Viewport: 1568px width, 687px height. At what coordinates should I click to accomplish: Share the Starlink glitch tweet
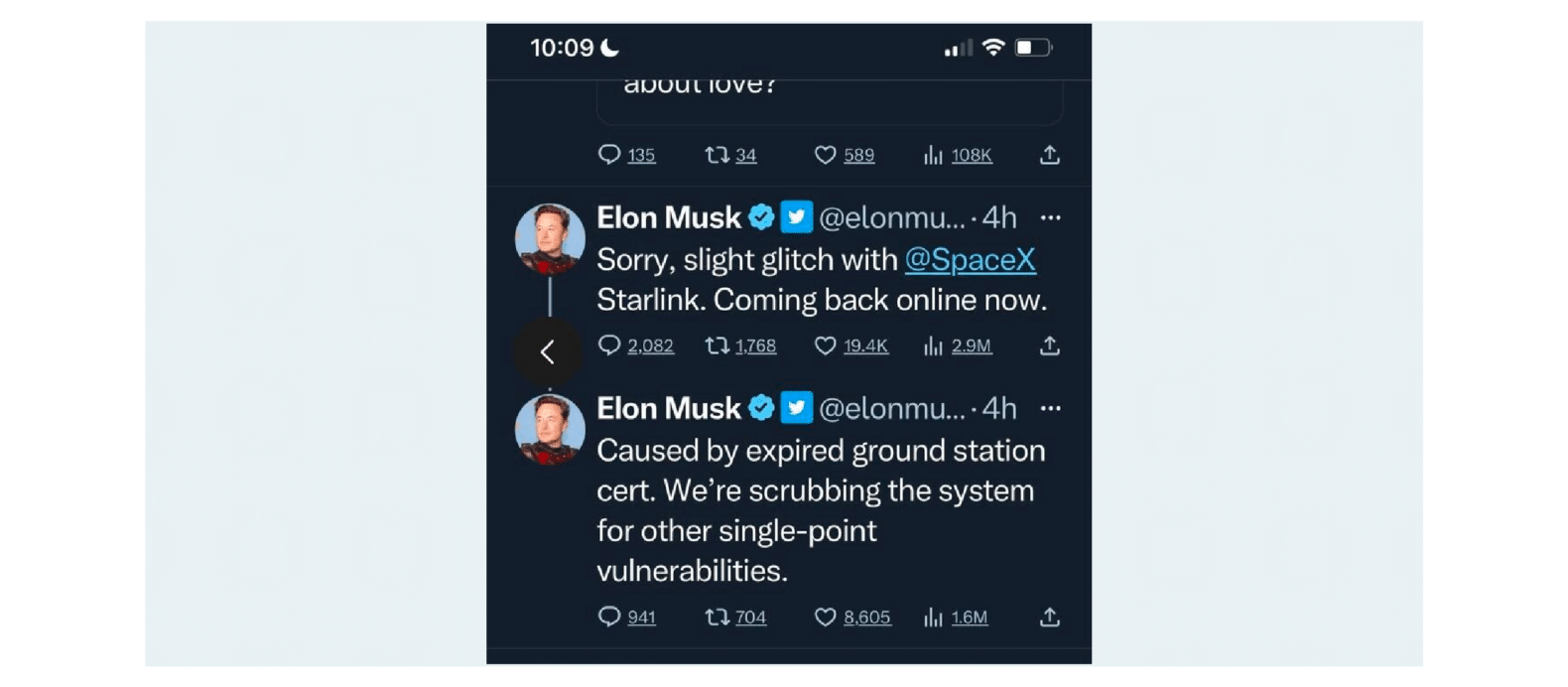click(x=1049, y=345)
